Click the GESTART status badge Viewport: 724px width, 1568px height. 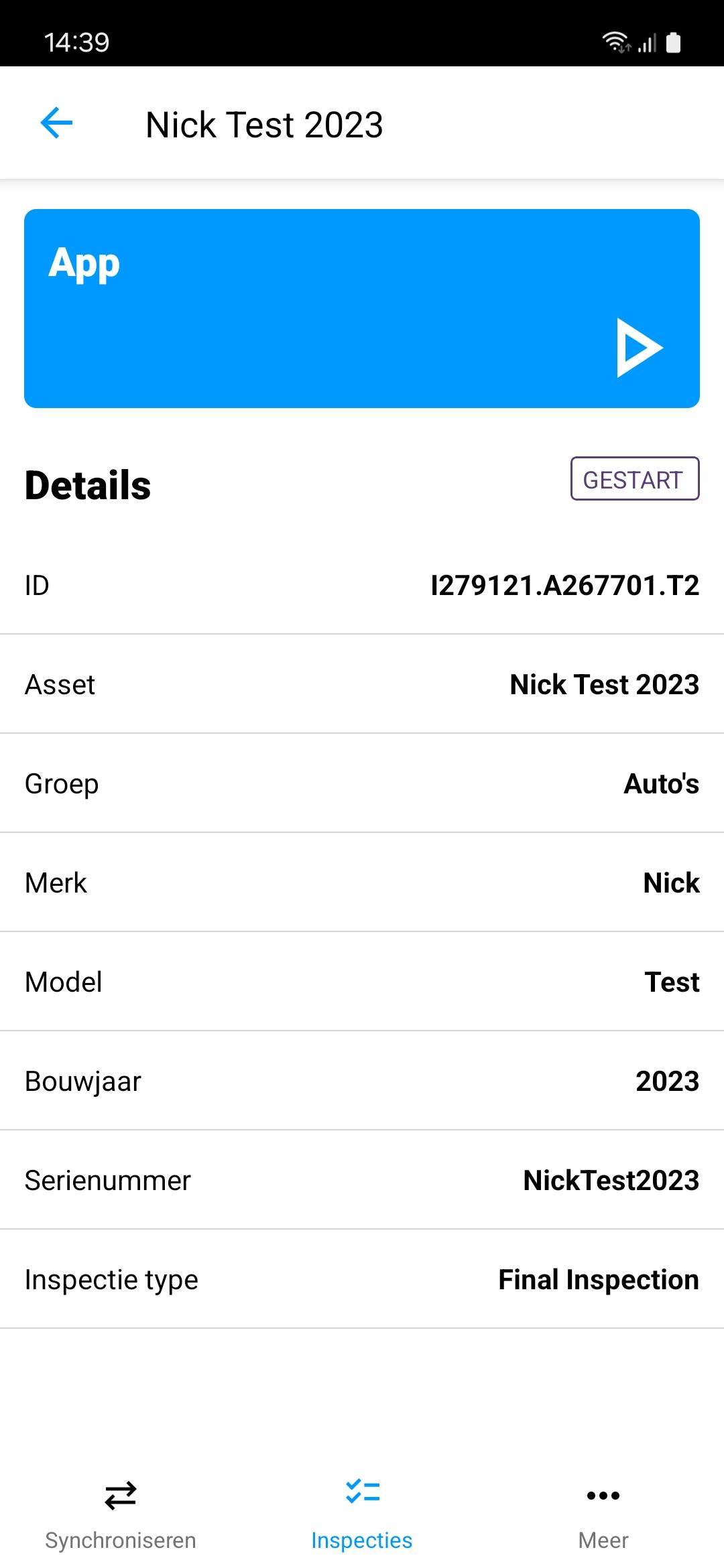click(x=634, y=479)
